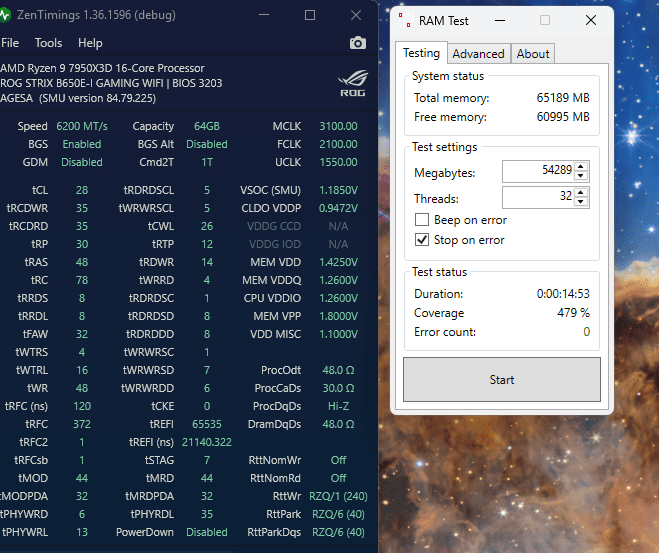Click the MEM VDD value 1.4250V
The width and height of the screenshot is (659, 553).
tap(338, 262)
